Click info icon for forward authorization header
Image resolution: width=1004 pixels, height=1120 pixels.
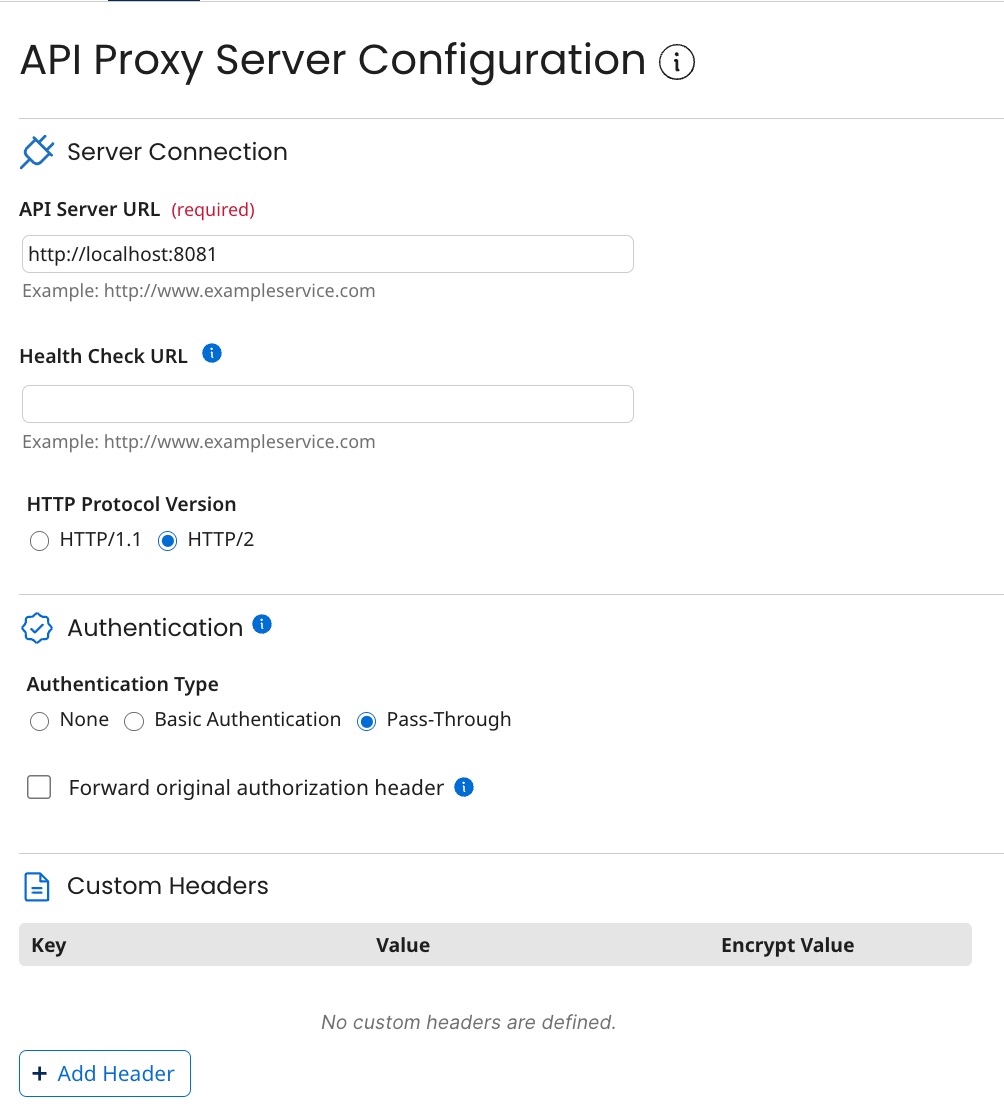(x=464, y=787)
